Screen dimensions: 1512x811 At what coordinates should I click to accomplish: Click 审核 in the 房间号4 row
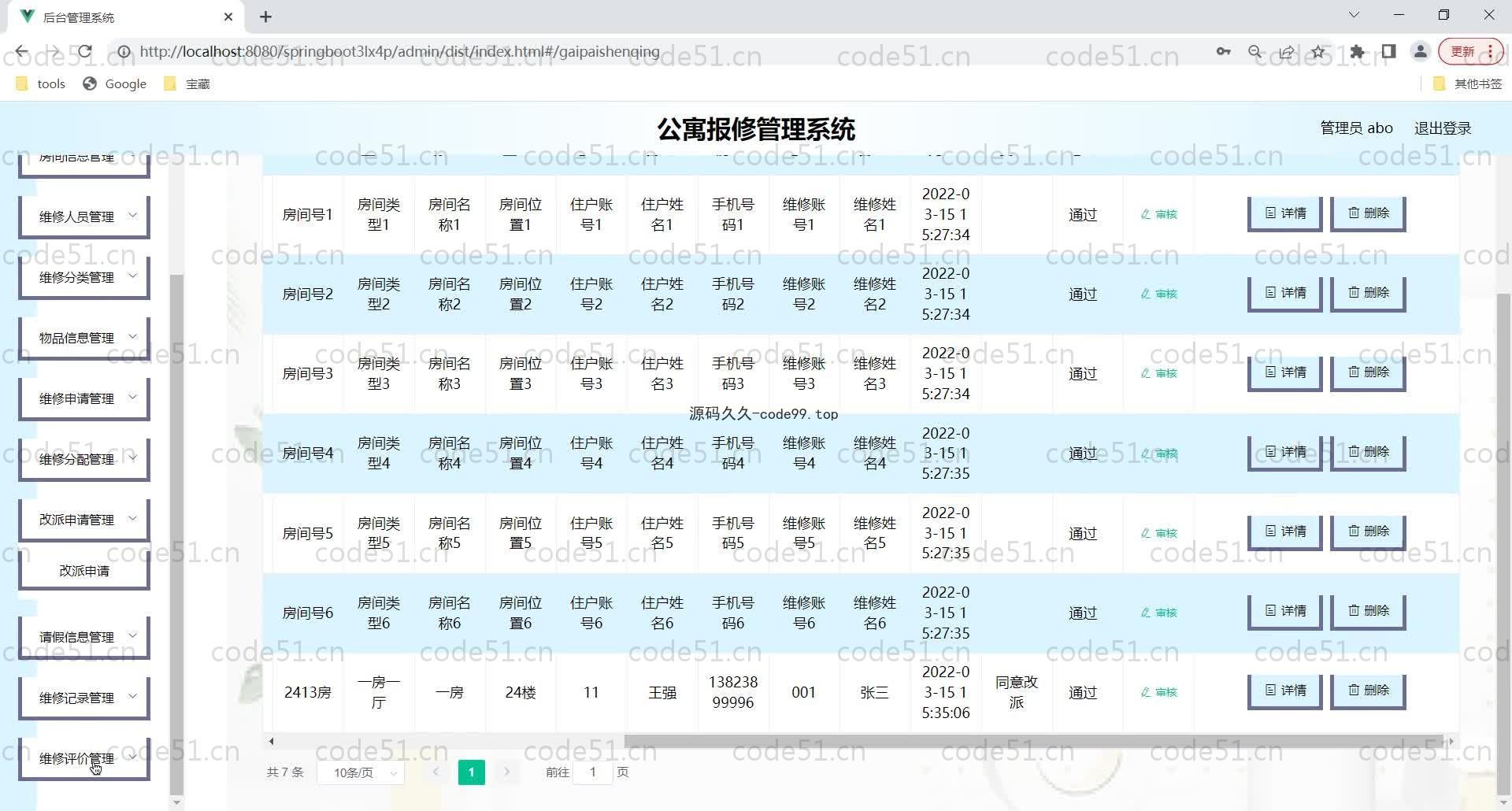[x=1159, y=454]
